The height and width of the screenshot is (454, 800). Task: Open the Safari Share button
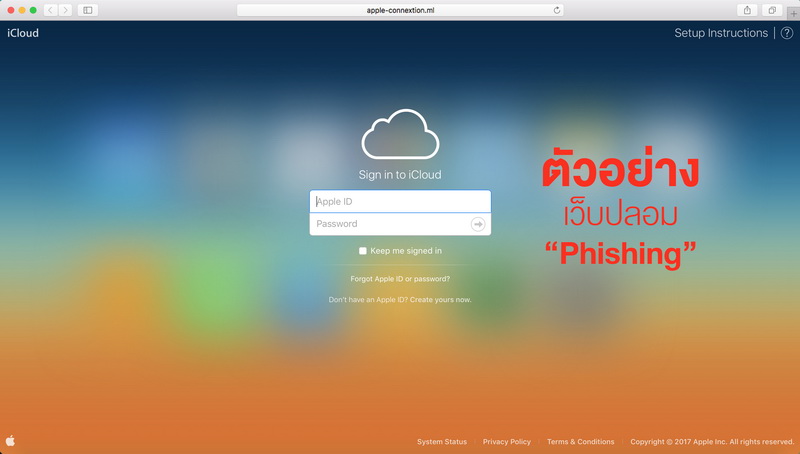(x=747, y=10)
